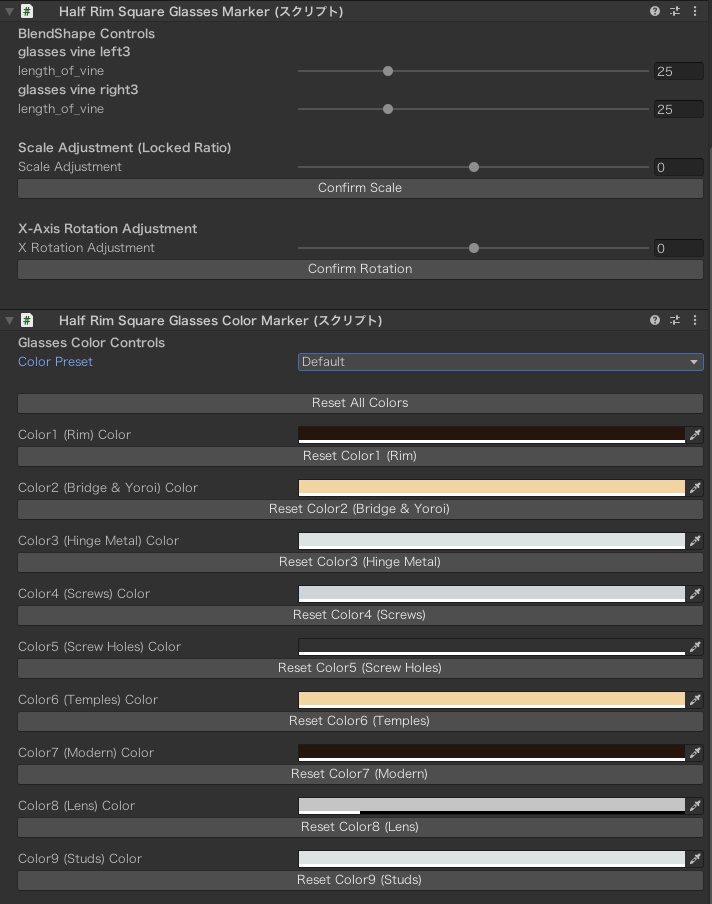Click Reset All Colors

[x=360, y=403]
